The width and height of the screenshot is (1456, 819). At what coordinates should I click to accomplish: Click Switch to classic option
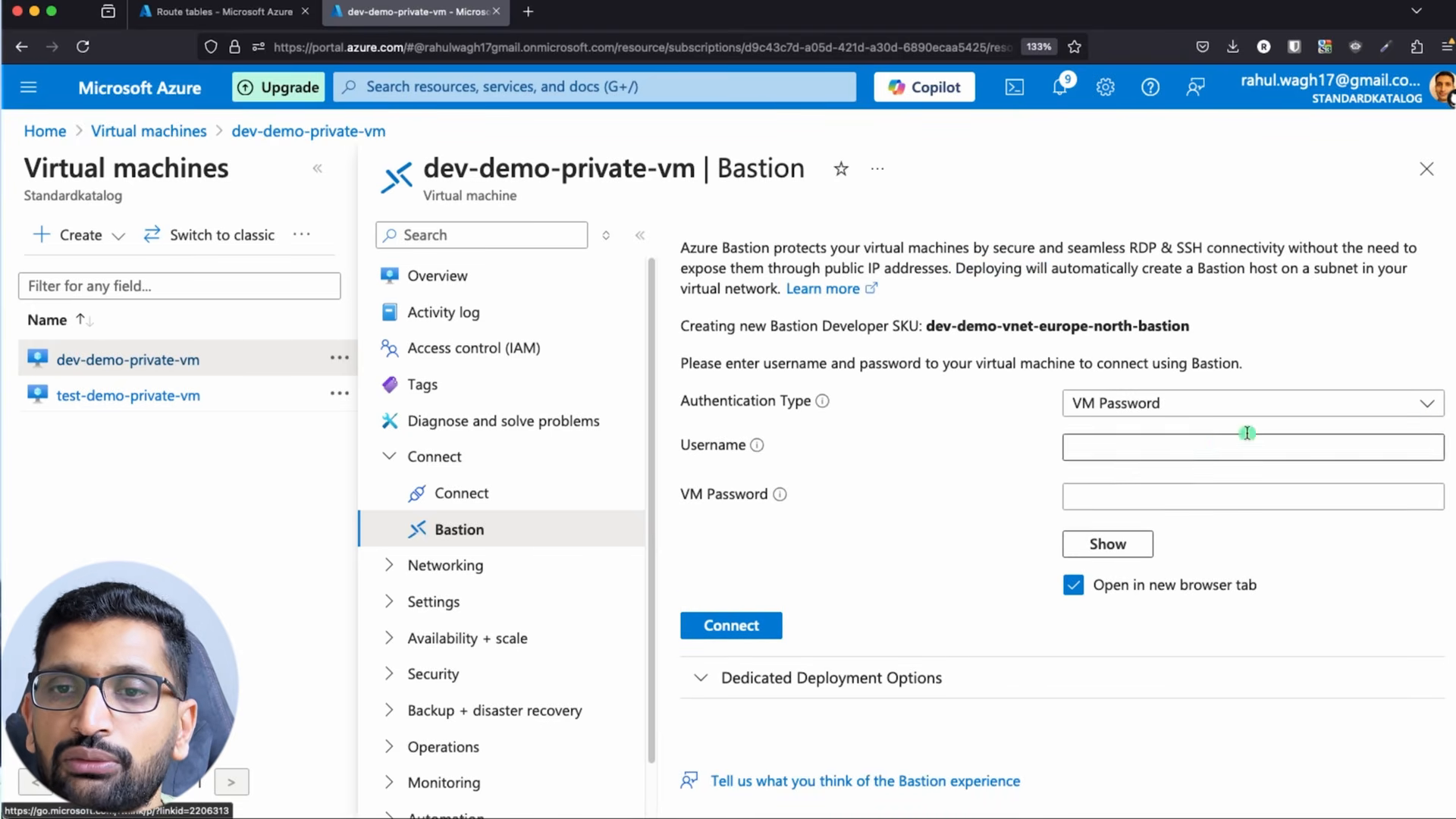click(209, 235)
